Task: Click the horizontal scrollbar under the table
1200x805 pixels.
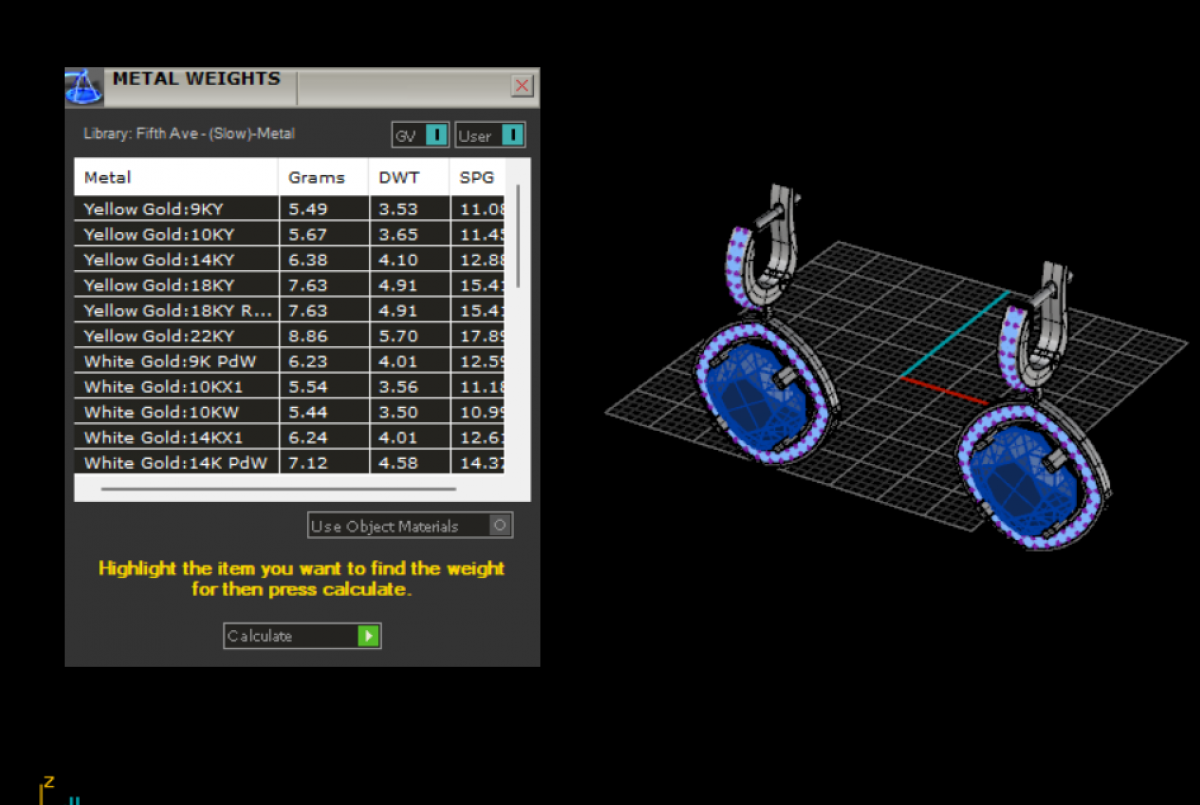Action: point(278,489)
